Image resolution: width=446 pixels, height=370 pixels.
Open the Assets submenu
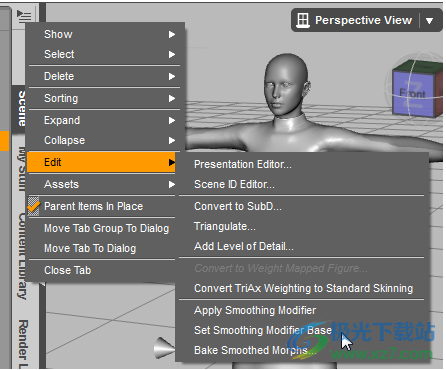(101, 184)
